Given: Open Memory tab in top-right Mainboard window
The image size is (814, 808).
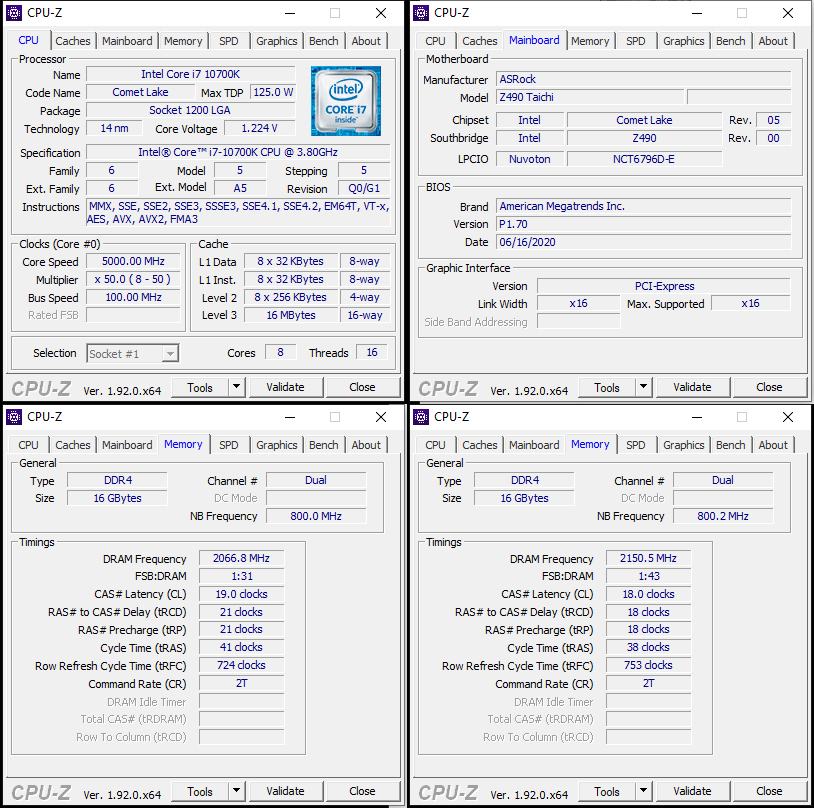Looking at the screenshot, I should [590, 41].
